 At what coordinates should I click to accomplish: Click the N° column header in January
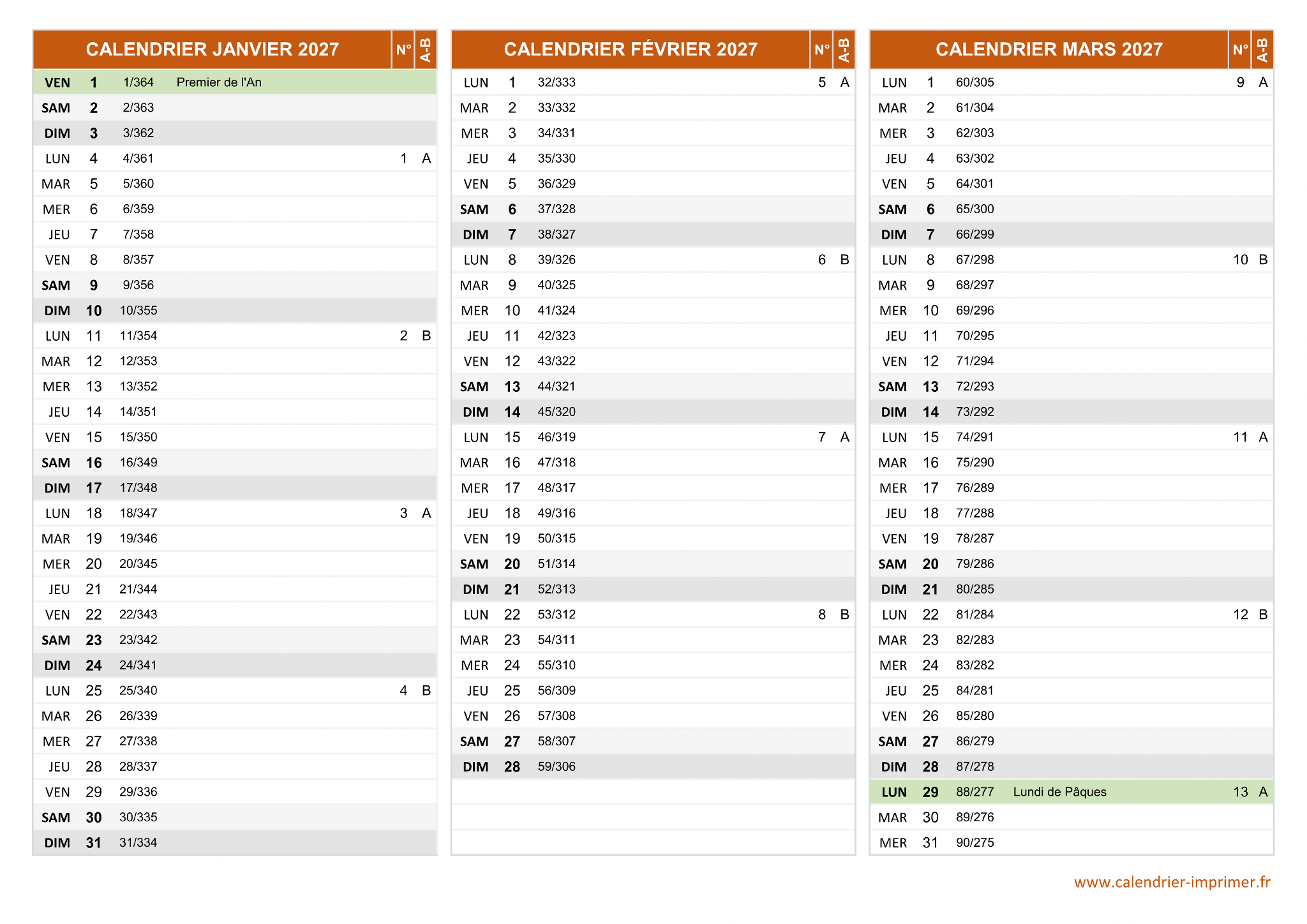403,49
